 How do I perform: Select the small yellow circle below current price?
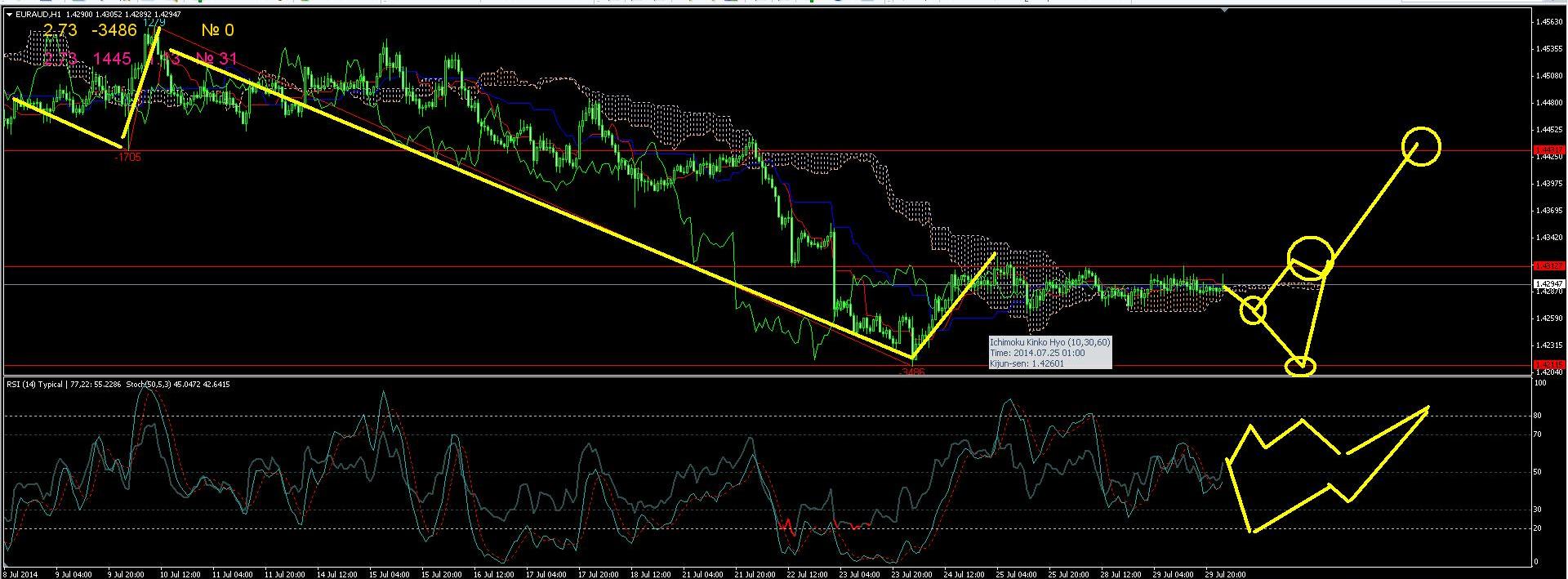click(1253, 310)
